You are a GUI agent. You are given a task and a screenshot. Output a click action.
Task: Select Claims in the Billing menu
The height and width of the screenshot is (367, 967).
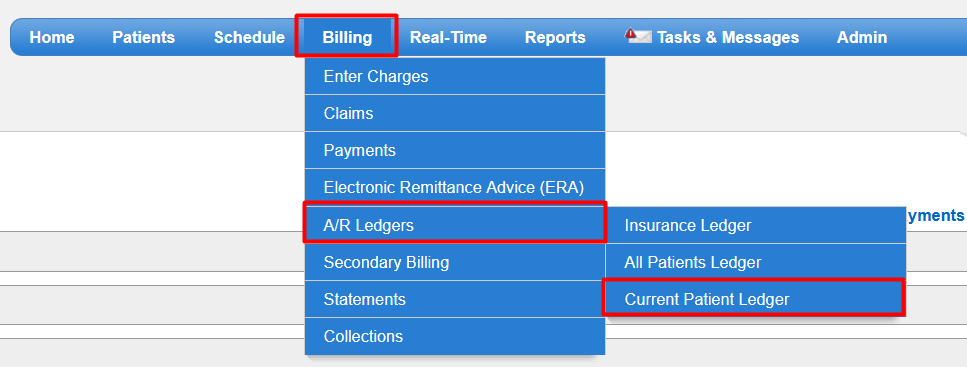pos(455,113)
